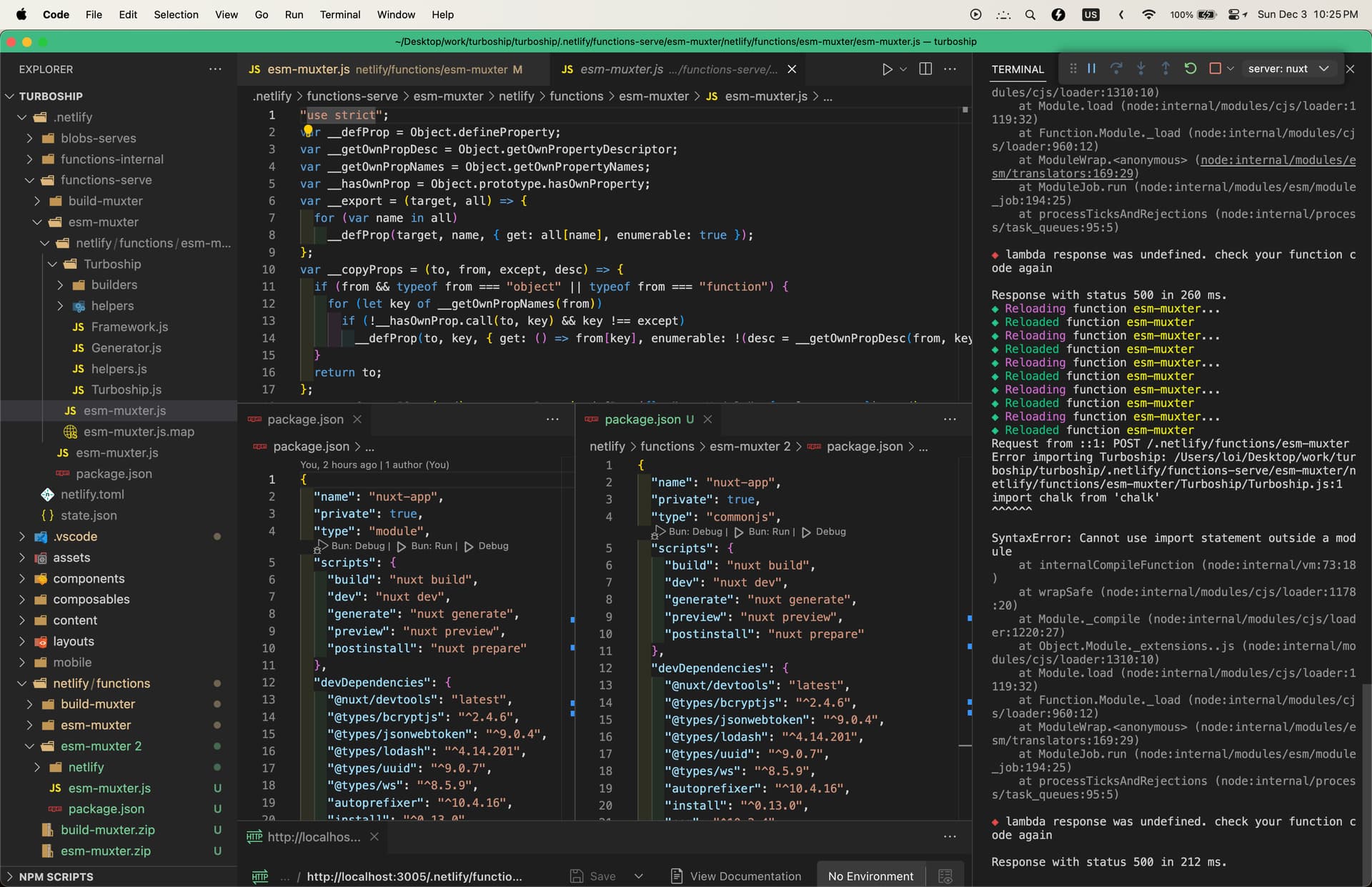Open the server: nuxt session dropdown
Image resolution: width=1372 pixels, height=887 pixels.
click(x=1287, y=69)
